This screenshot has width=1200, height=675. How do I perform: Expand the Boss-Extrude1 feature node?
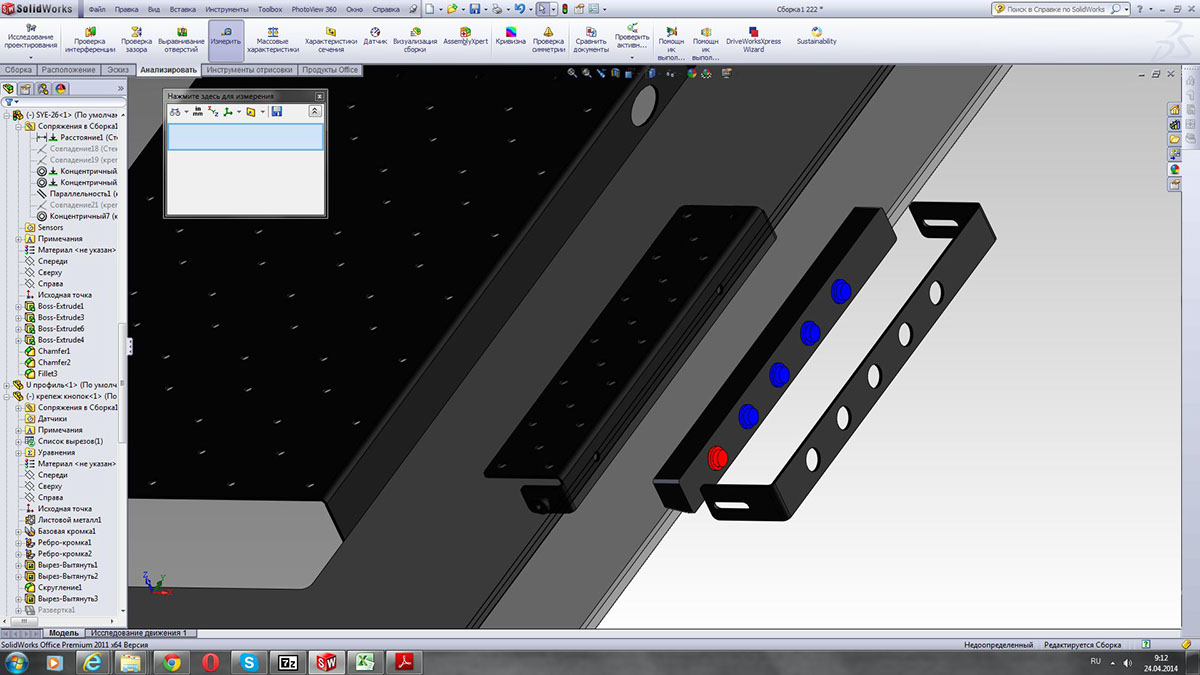(x=18, y=307)
